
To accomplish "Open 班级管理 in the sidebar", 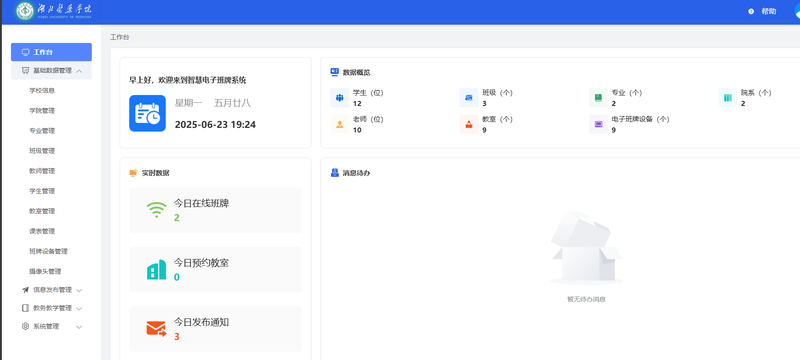I will (42, 151).
